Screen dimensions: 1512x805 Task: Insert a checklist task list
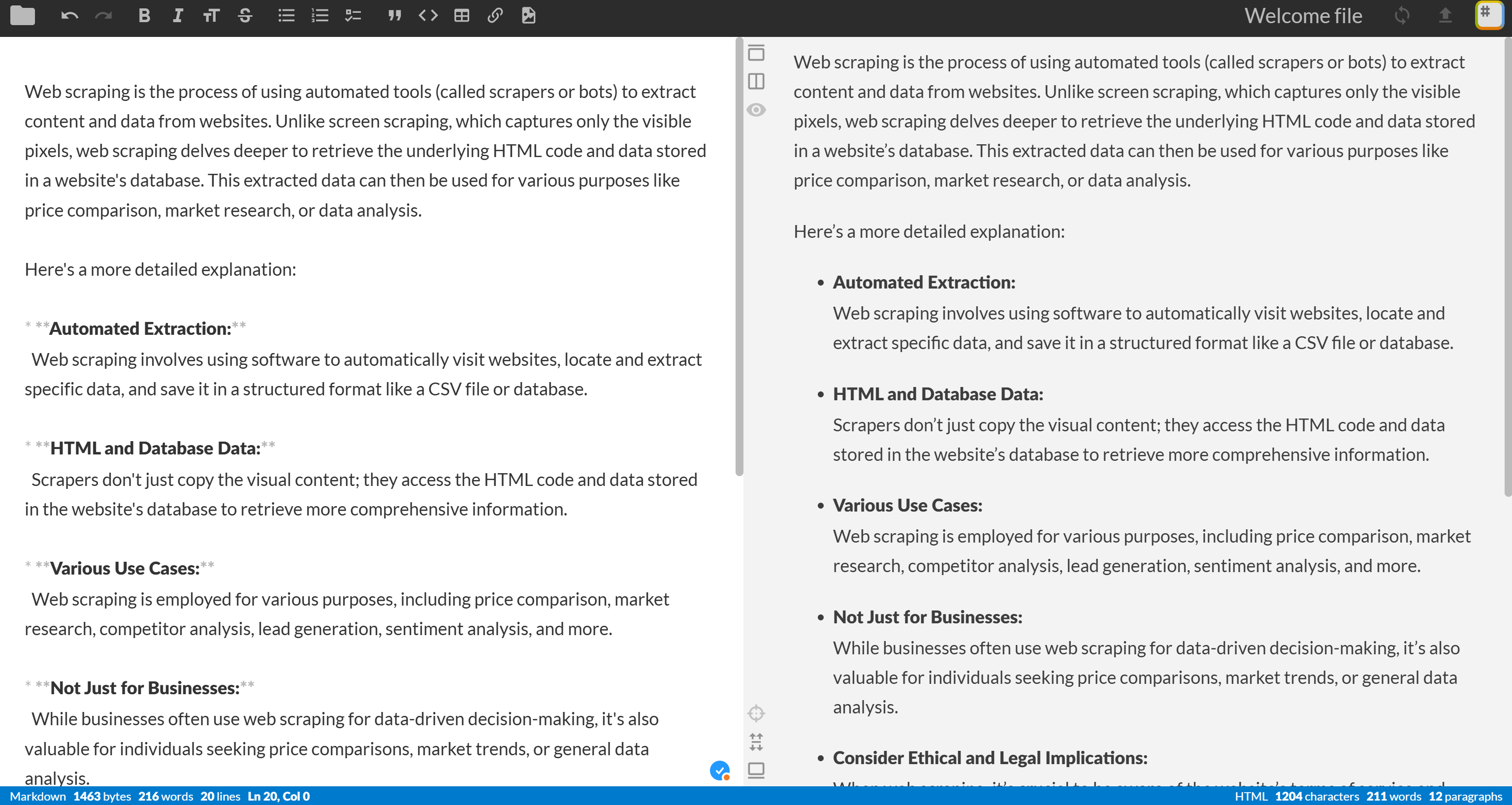point(354,16)
